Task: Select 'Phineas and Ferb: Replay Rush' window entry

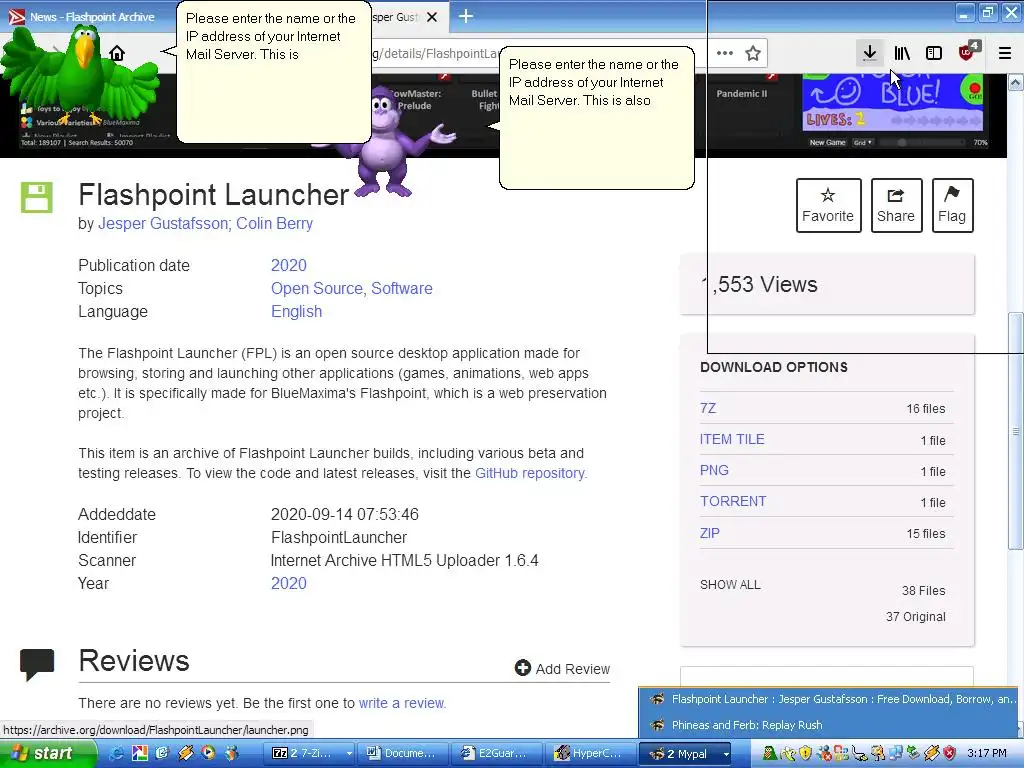Action: point(828,725)
